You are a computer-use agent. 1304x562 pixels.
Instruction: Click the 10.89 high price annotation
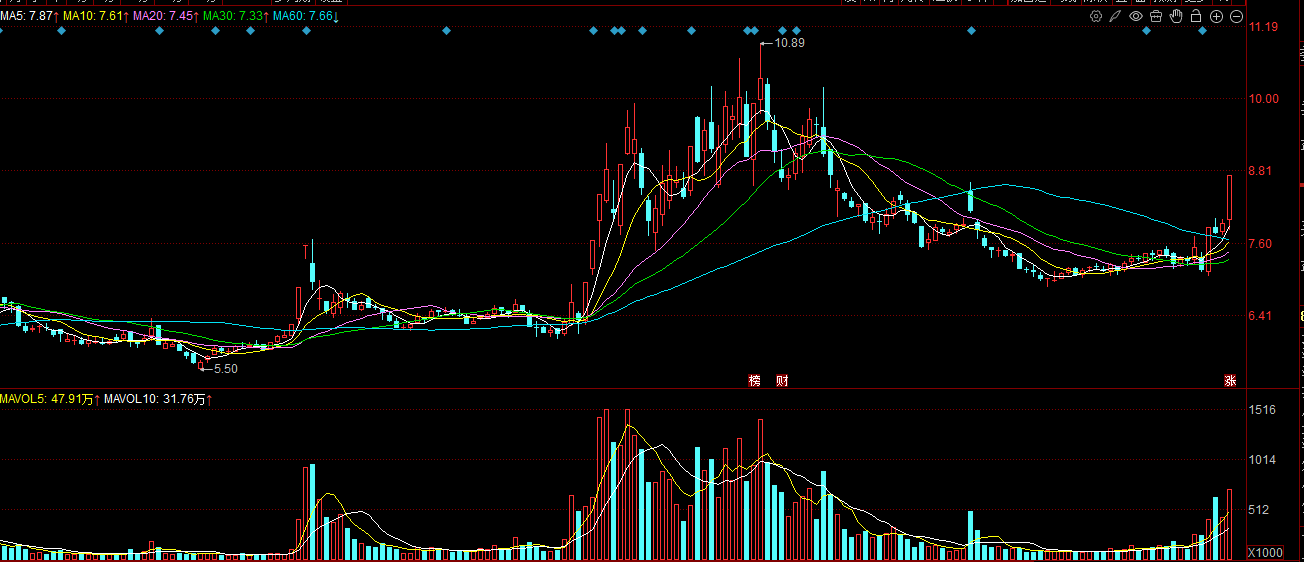pos(789,43)
